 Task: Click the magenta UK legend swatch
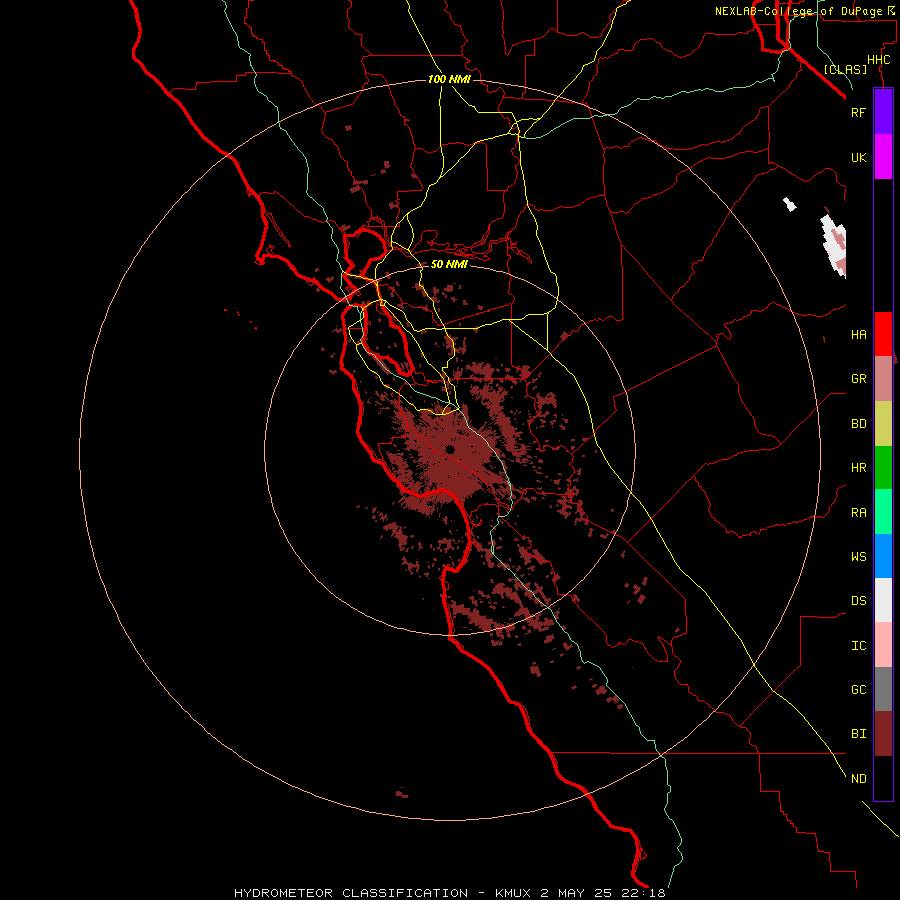point(883,157)
